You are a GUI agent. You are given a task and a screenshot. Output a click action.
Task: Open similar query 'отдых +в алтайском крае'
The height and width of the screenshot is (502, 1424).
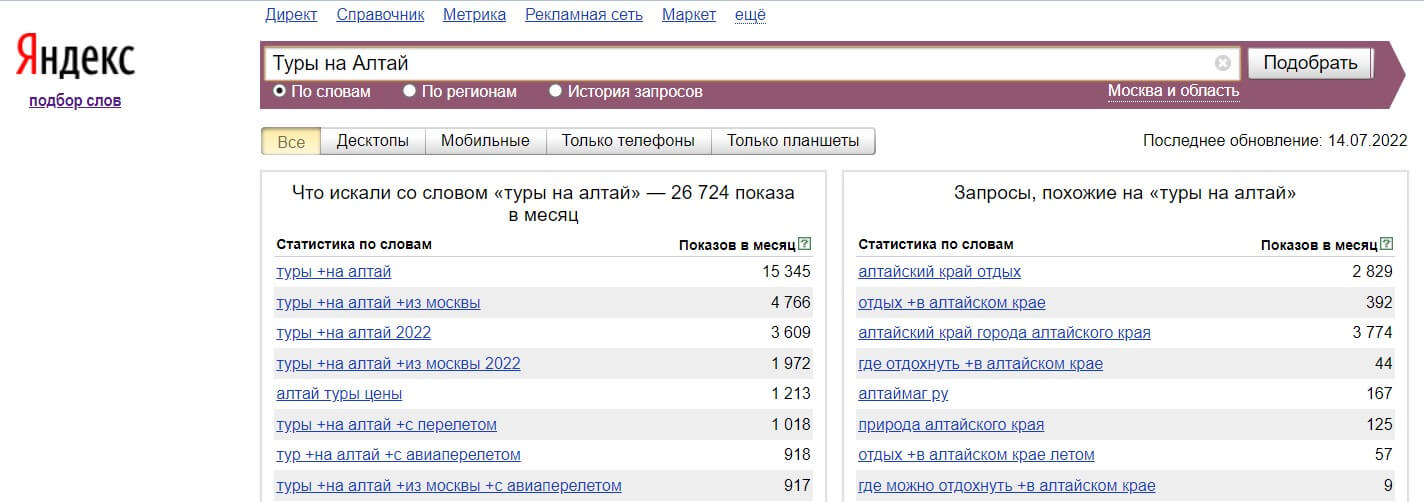[x=952, y=302]
